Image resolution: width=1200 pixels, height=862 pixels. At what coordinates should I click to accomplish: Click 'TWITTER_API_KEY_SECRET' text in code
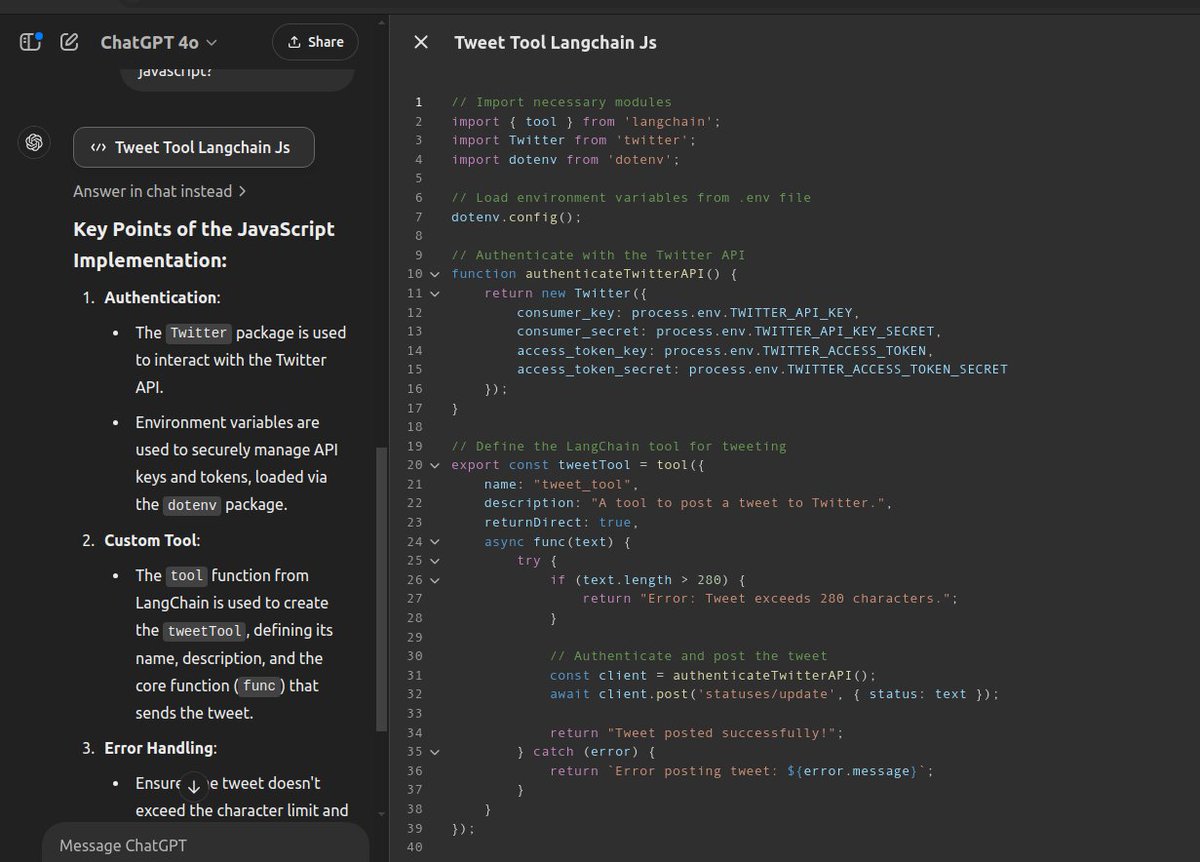(x=845, y=331)
